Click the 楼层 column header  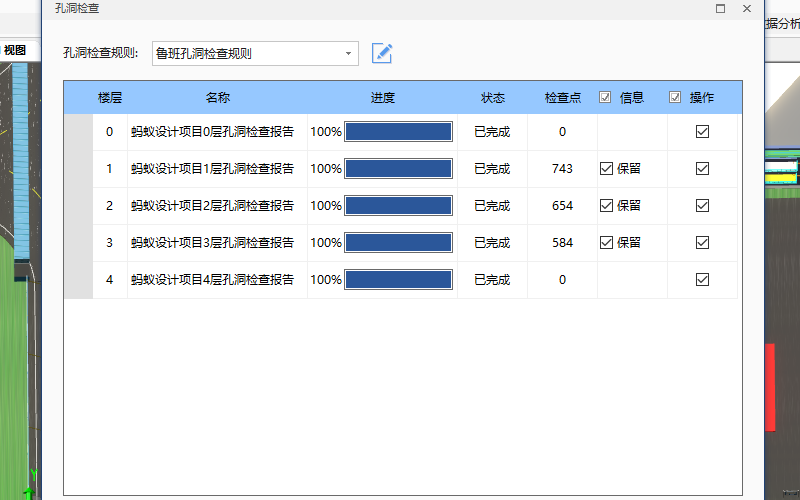[110, 97]
